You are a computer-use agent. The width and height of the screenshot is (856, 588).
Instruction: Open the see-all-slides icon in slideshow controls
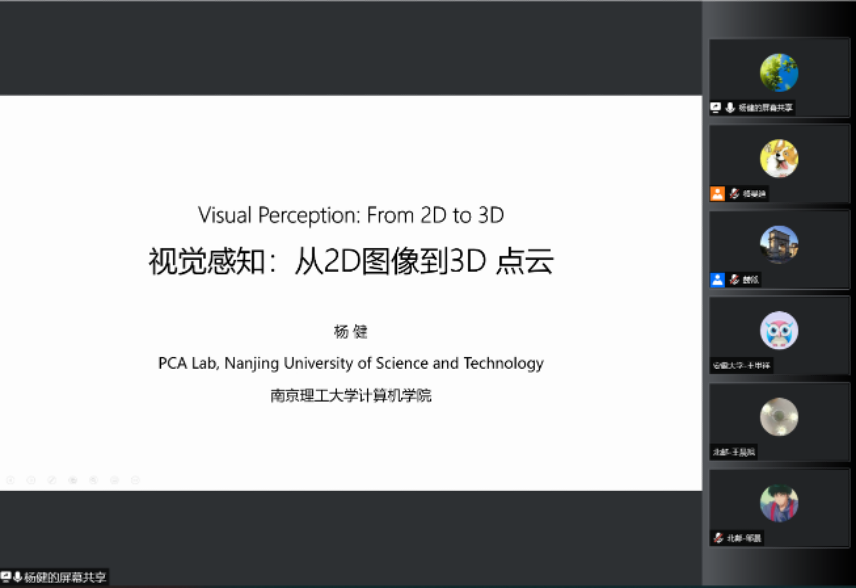[x=73, y=480]
